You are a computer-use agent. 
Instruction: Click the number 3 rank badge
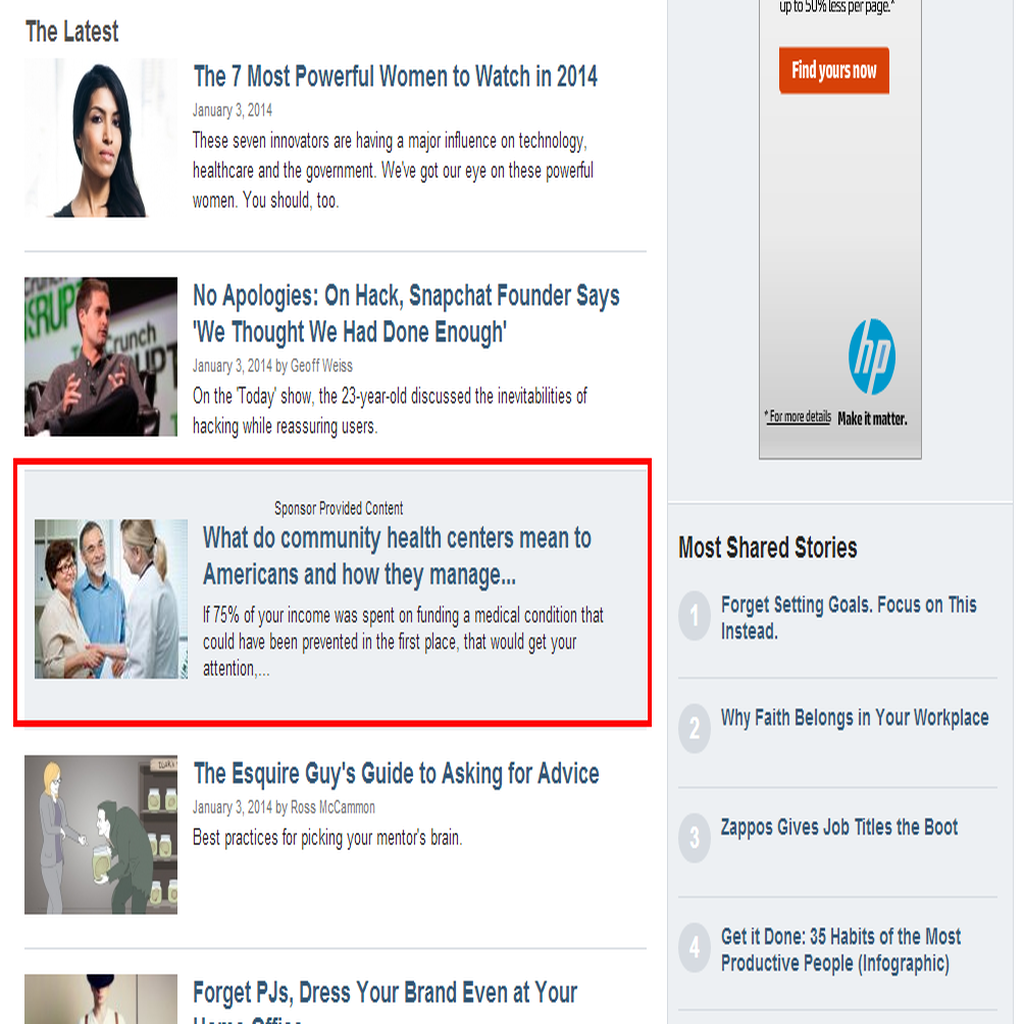[x=694, y=838]
